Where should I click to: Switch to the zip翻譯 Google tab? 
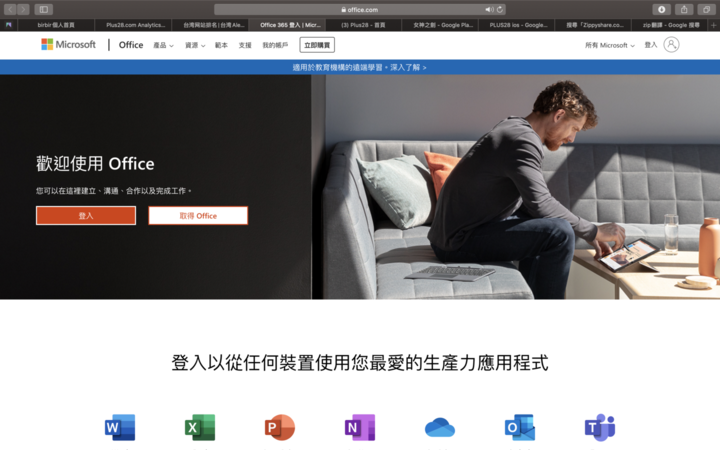[670, 25]
